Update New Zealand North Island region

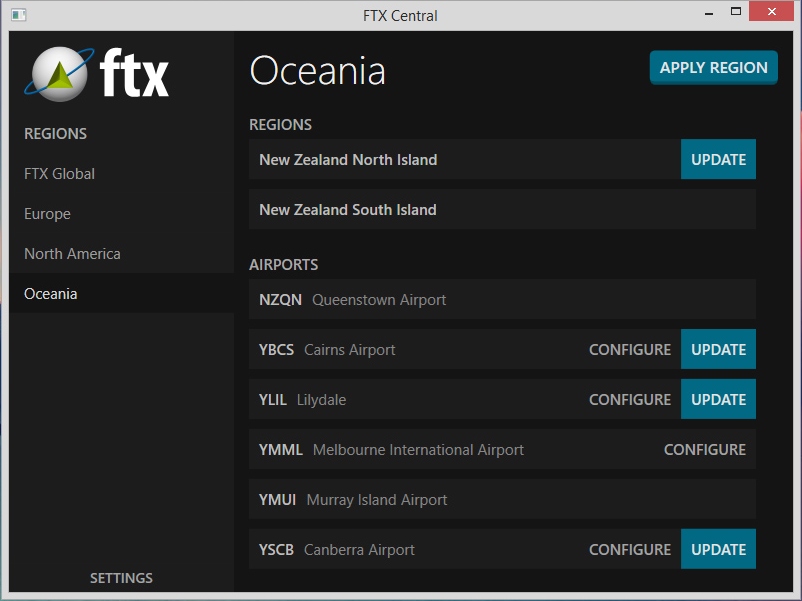[718, 159]
